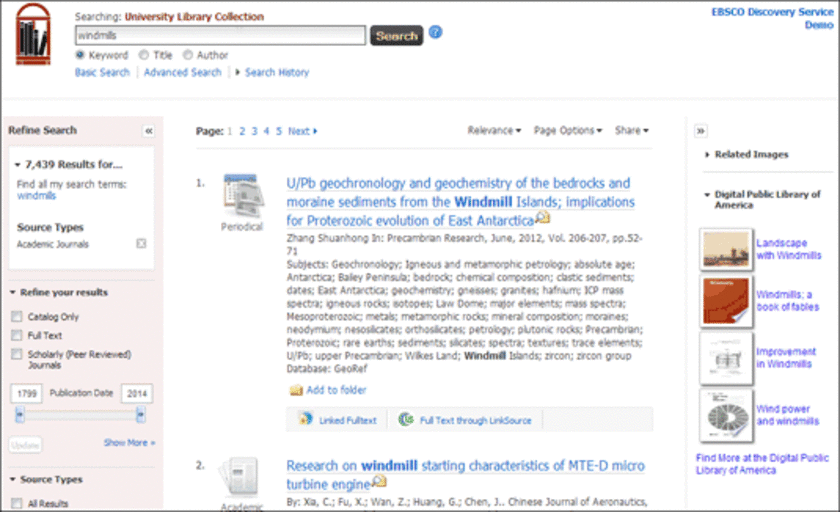
Task: Check the Catalog Only checkbox
Action: (17, 317)
